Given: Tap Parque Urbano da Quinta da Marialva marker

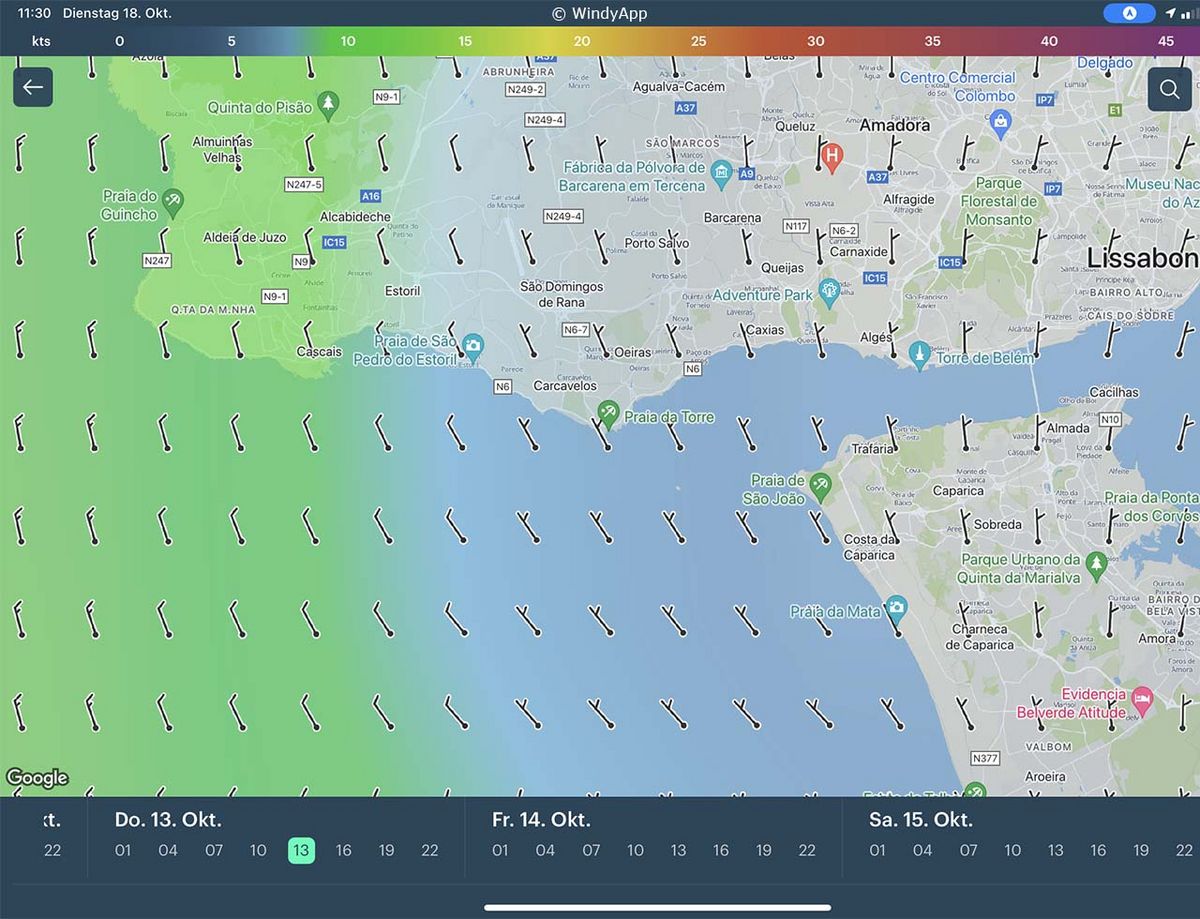Looking at the screenshot, I should pos(1096,563).
